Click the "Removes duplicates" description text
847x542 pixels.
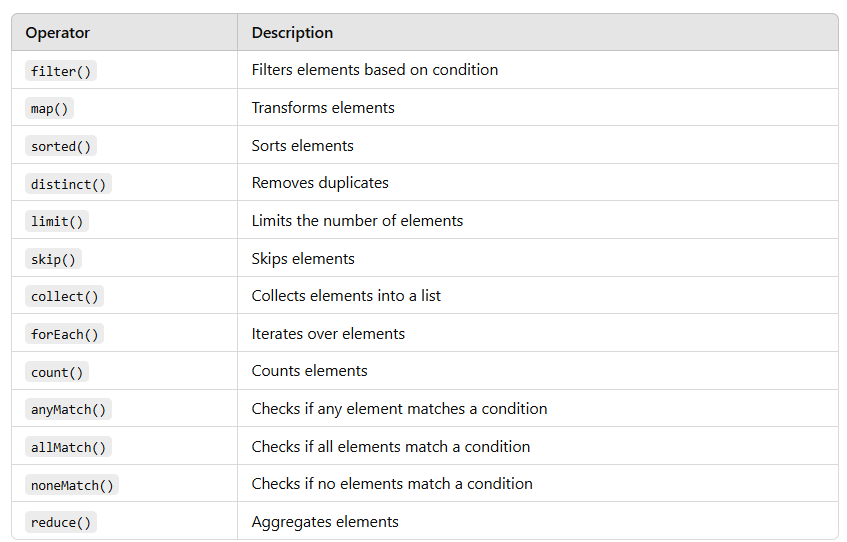click(320, 183)
